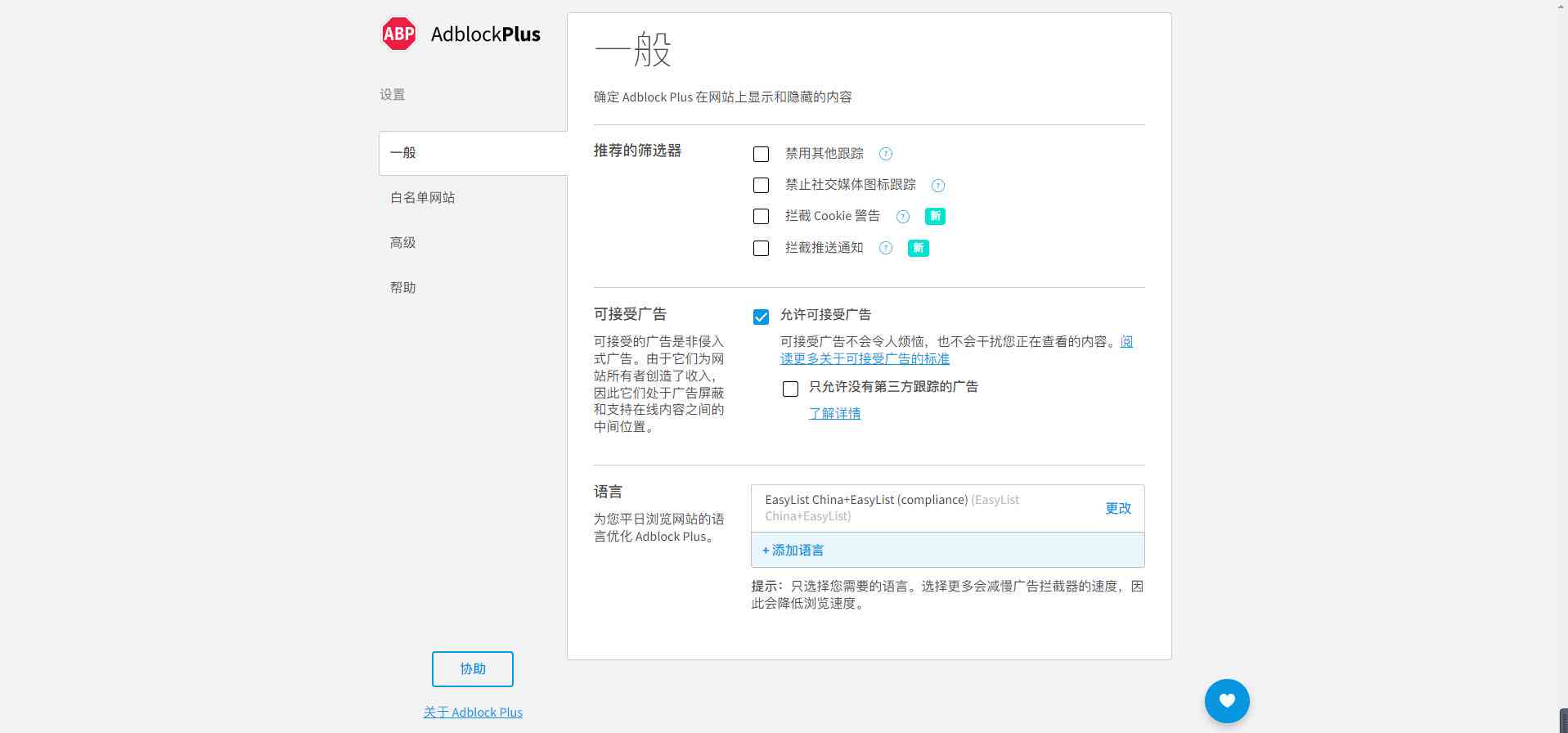Click the ABP logo icon

point(399,34)
